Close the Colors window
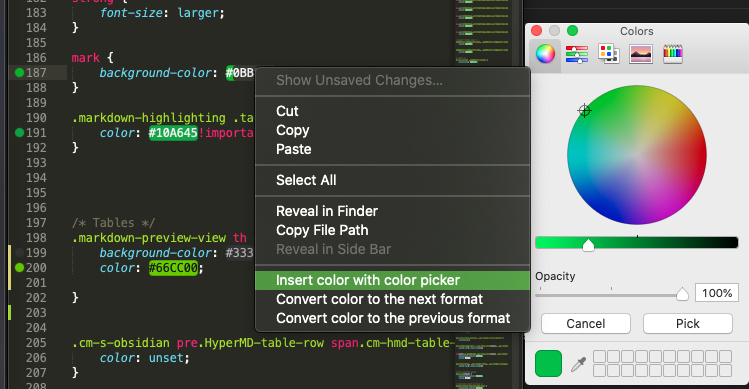749x389 pixels. [x=536, y=31]
